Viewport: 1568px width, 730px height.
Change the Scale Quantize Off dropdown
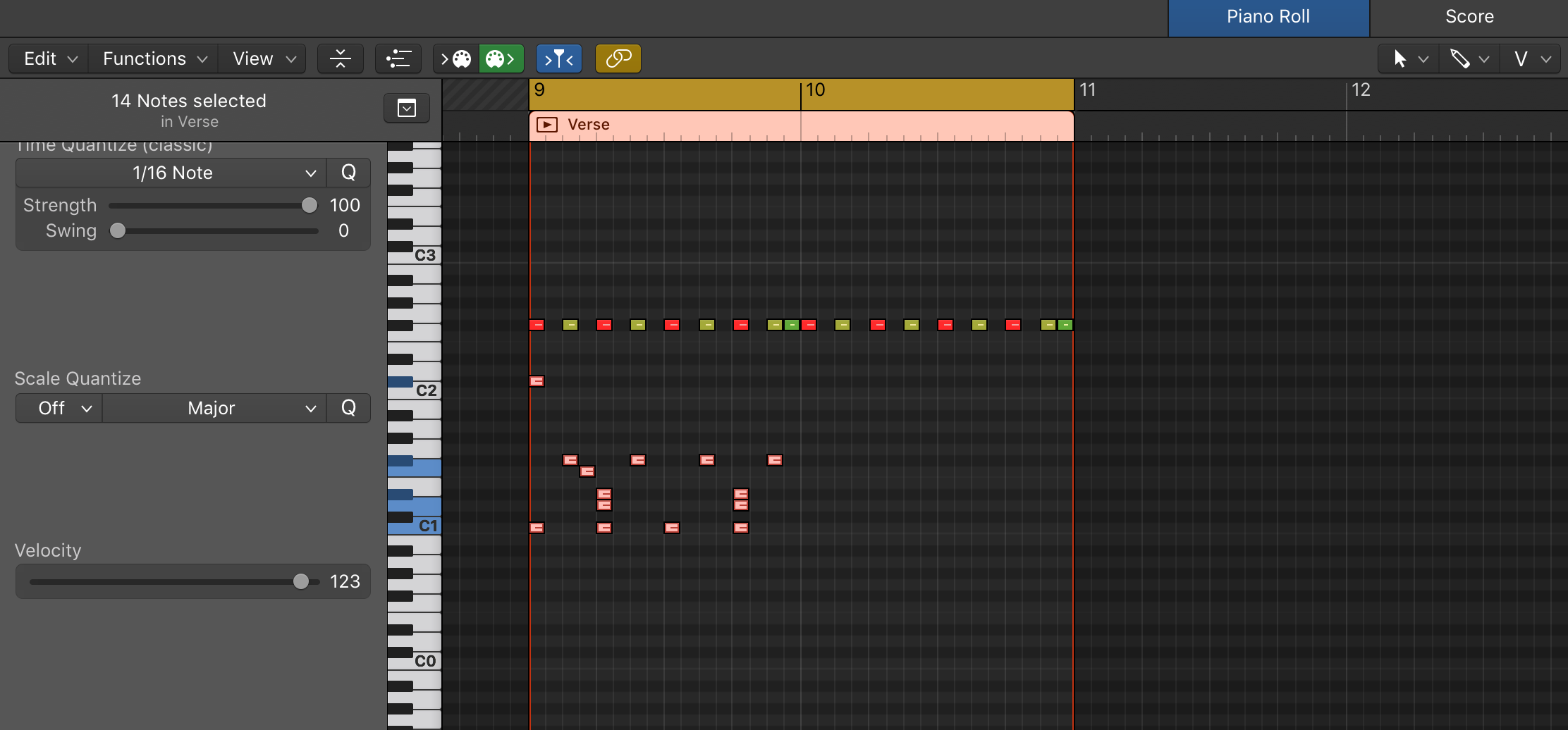click(58, 408)
